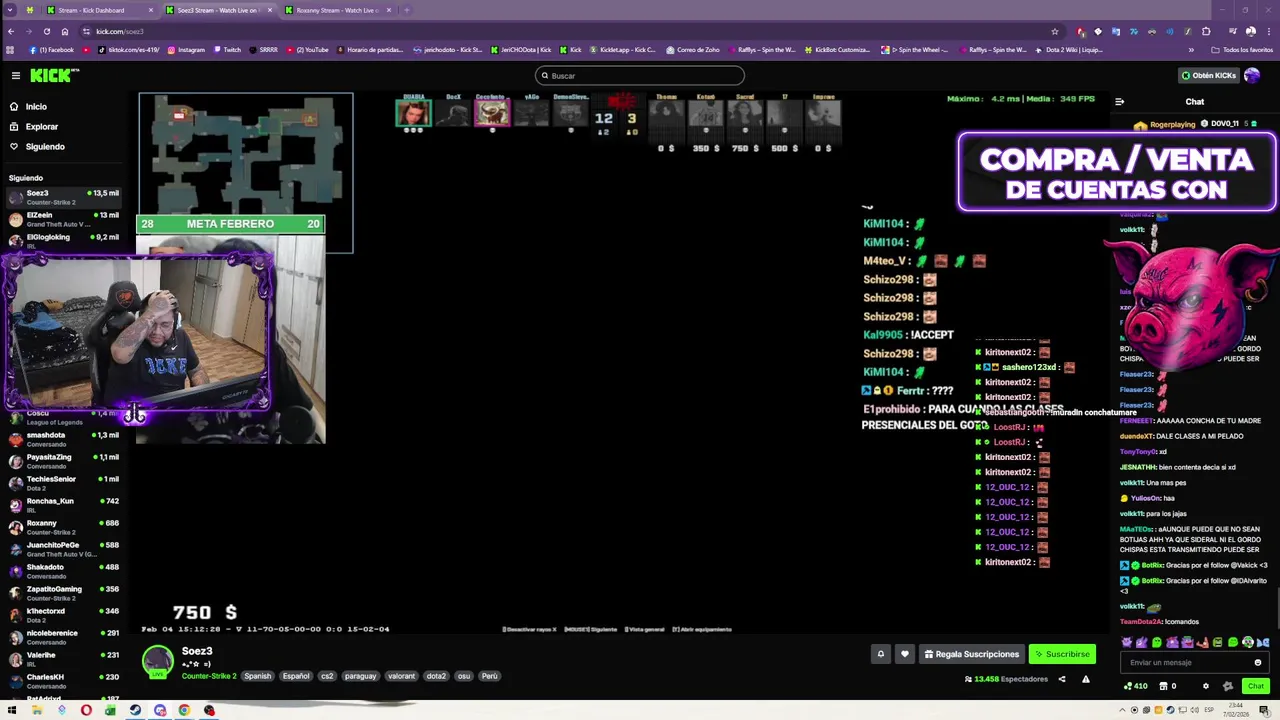Click the green Chat send button
This screenshot has height=720, width=1280.
pos(1256,686)
